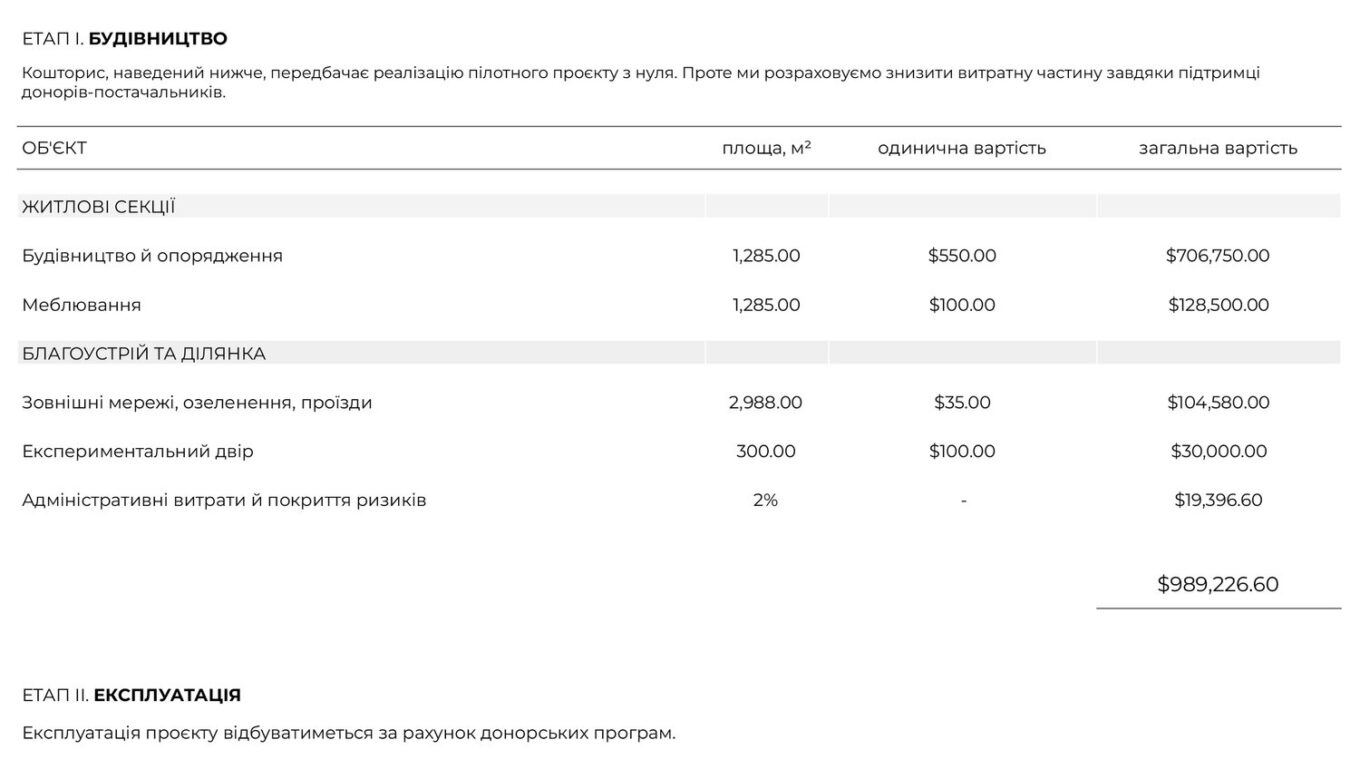Click the Меблювання row label

(x=81, y=304)
